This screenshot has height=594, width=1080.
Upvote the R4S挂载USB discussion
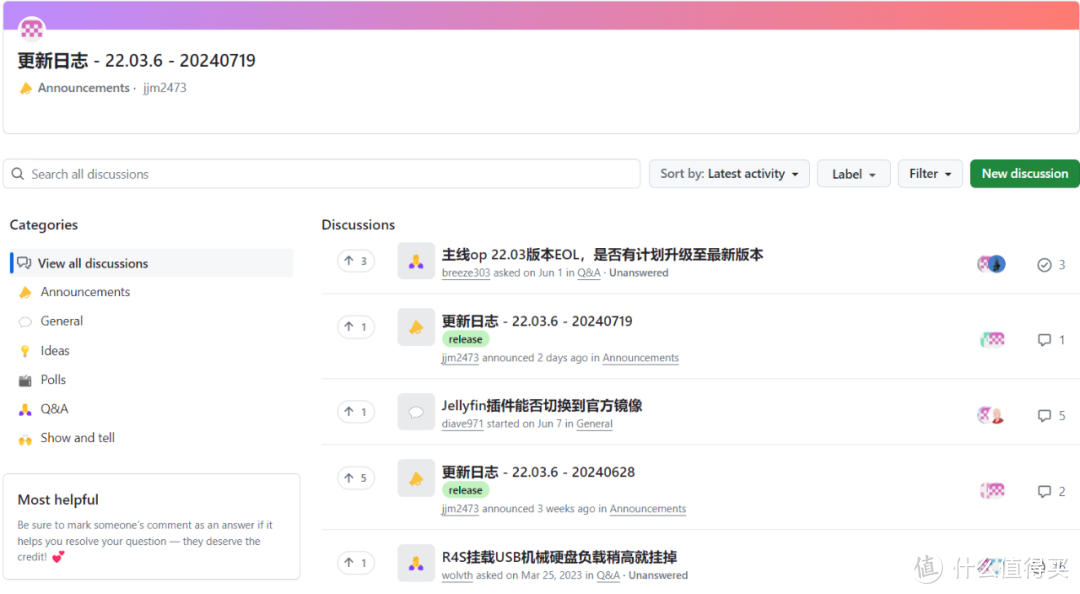[356, 562]
